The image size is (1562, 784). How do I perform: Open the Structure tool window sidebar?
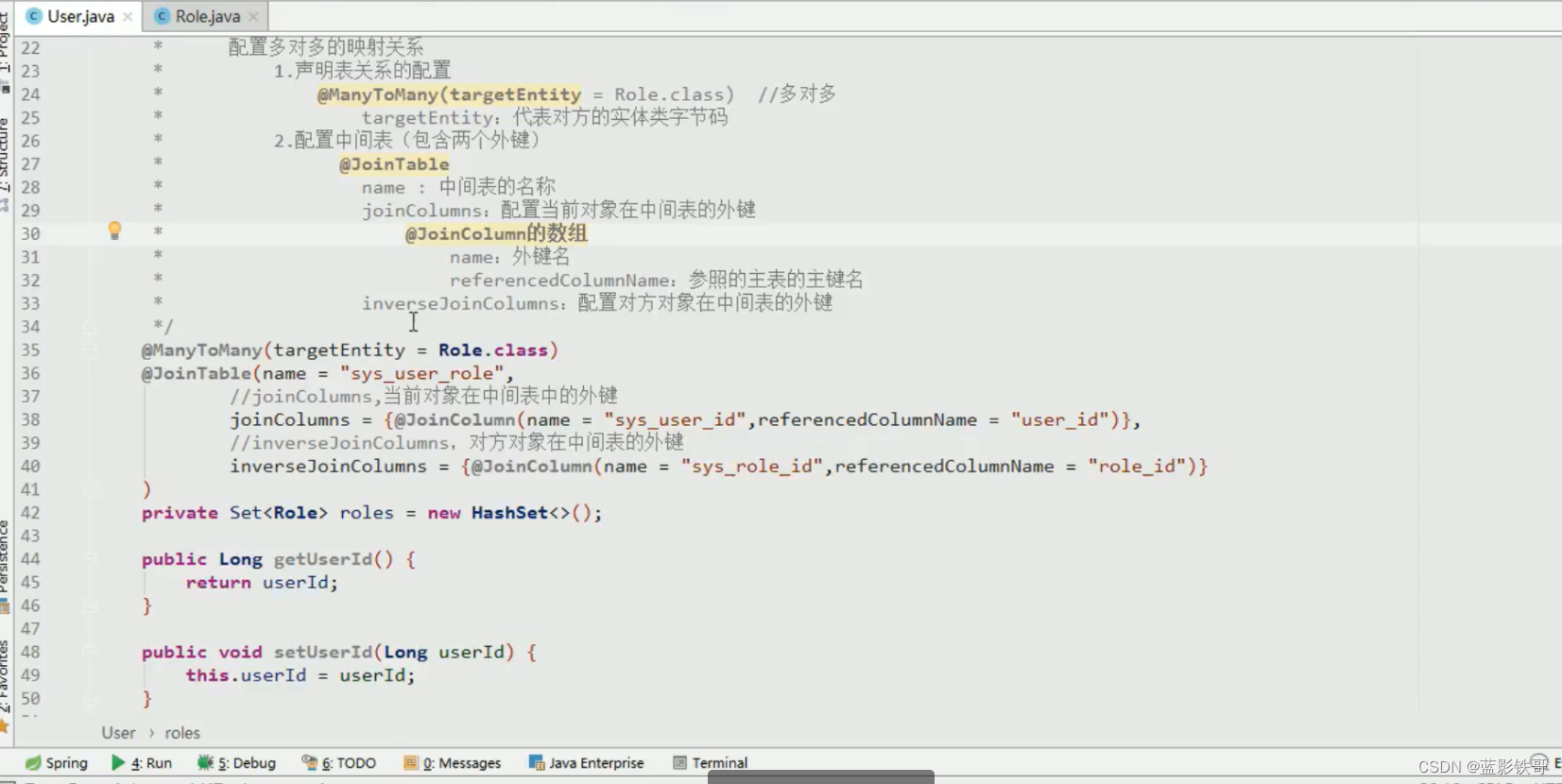[x=6, y=162]
